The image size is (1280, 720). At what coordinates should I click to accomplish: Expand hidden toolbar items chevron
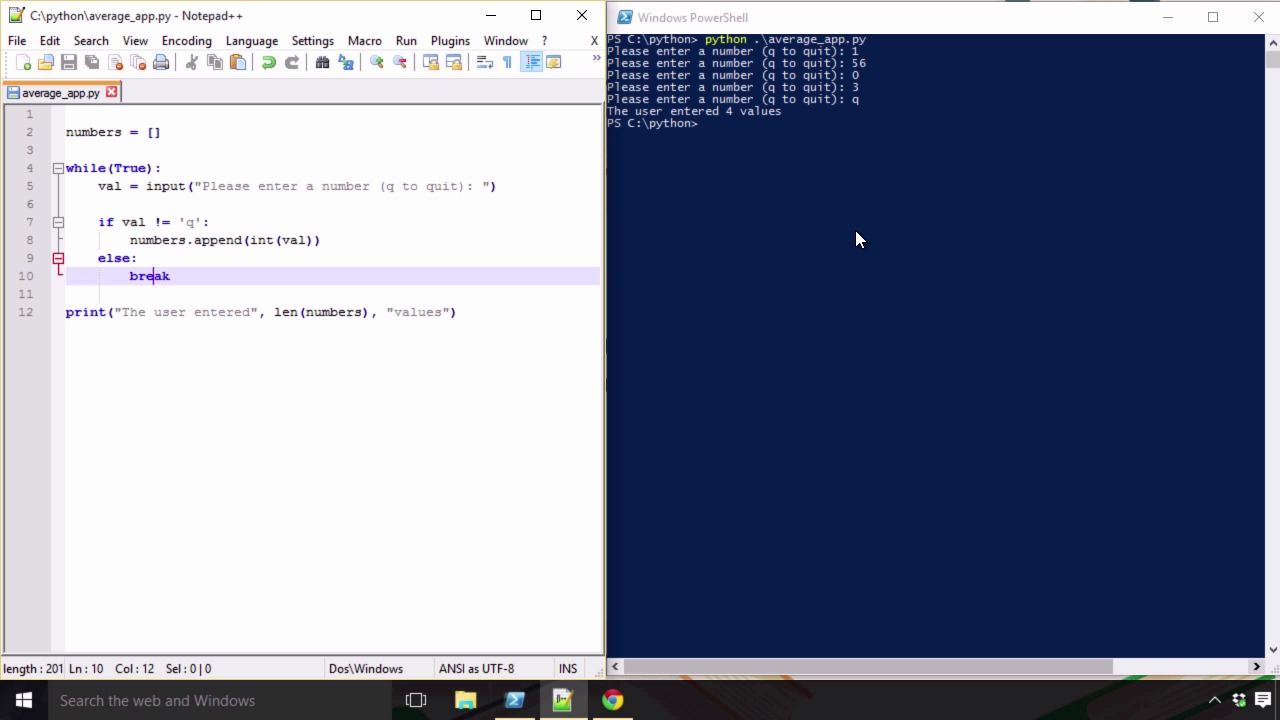click(x=596, y=59)
